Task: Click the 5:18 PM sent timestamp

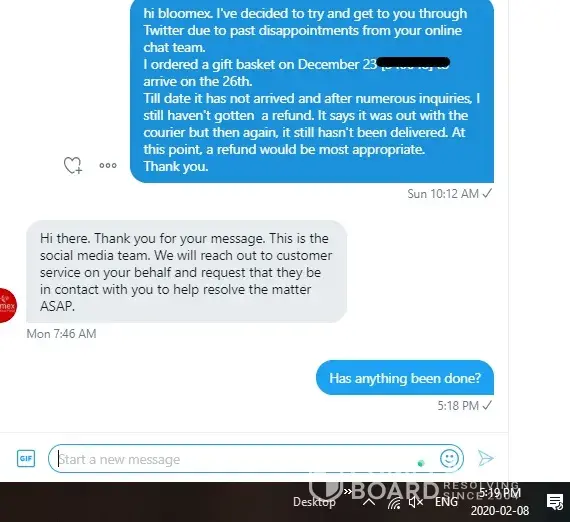Action: click(458, 406)
